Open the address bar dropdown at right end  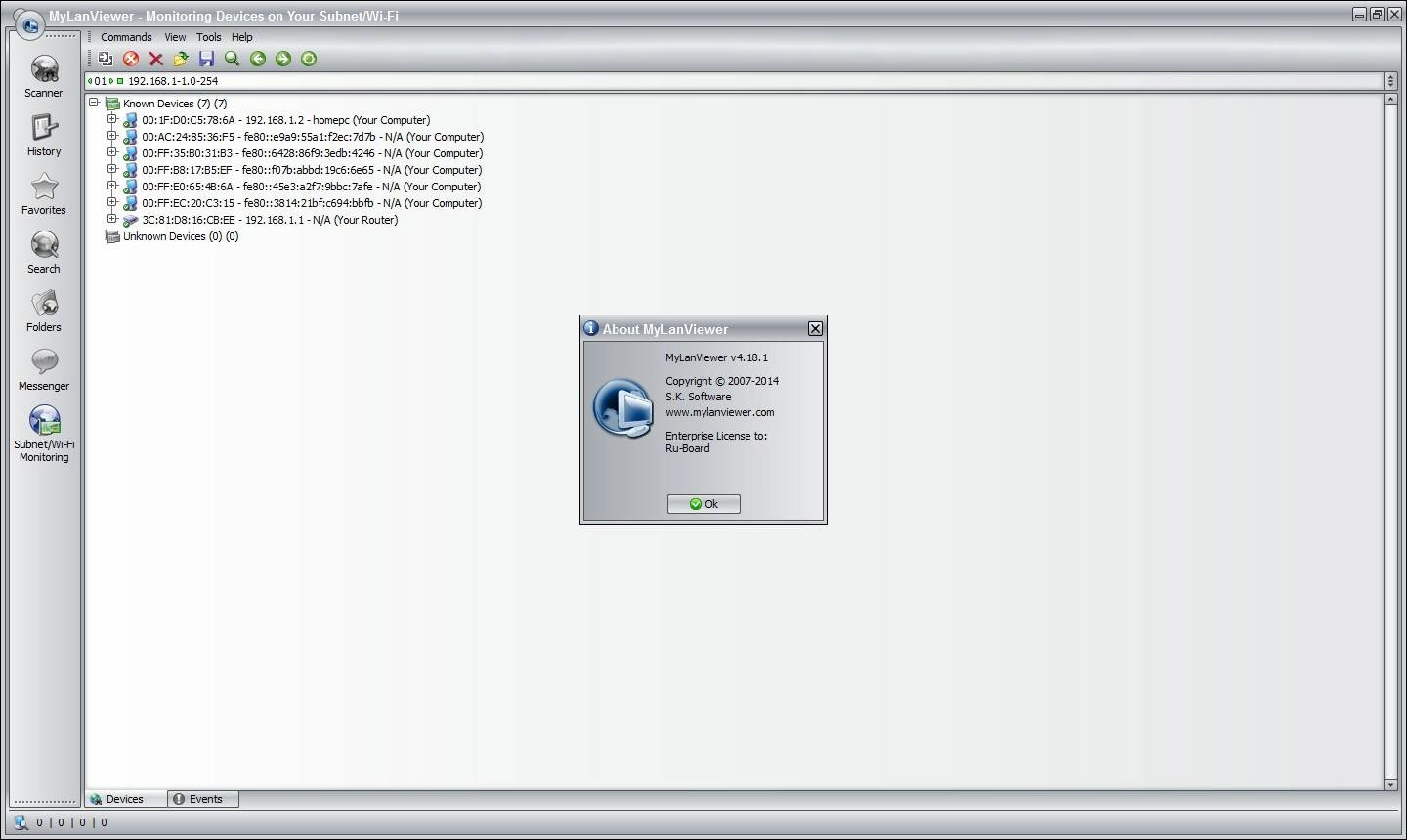(x=1390, y=81)
